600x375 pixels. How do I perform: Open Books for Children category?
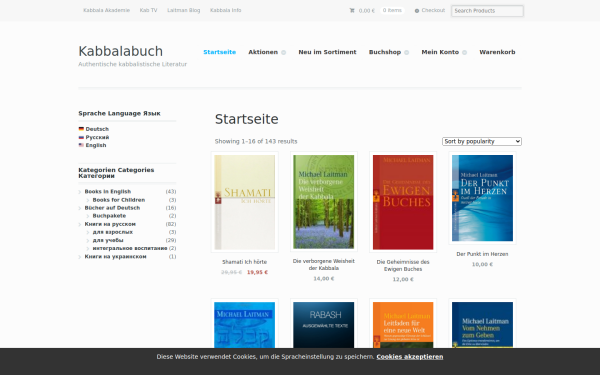point(119,200)
